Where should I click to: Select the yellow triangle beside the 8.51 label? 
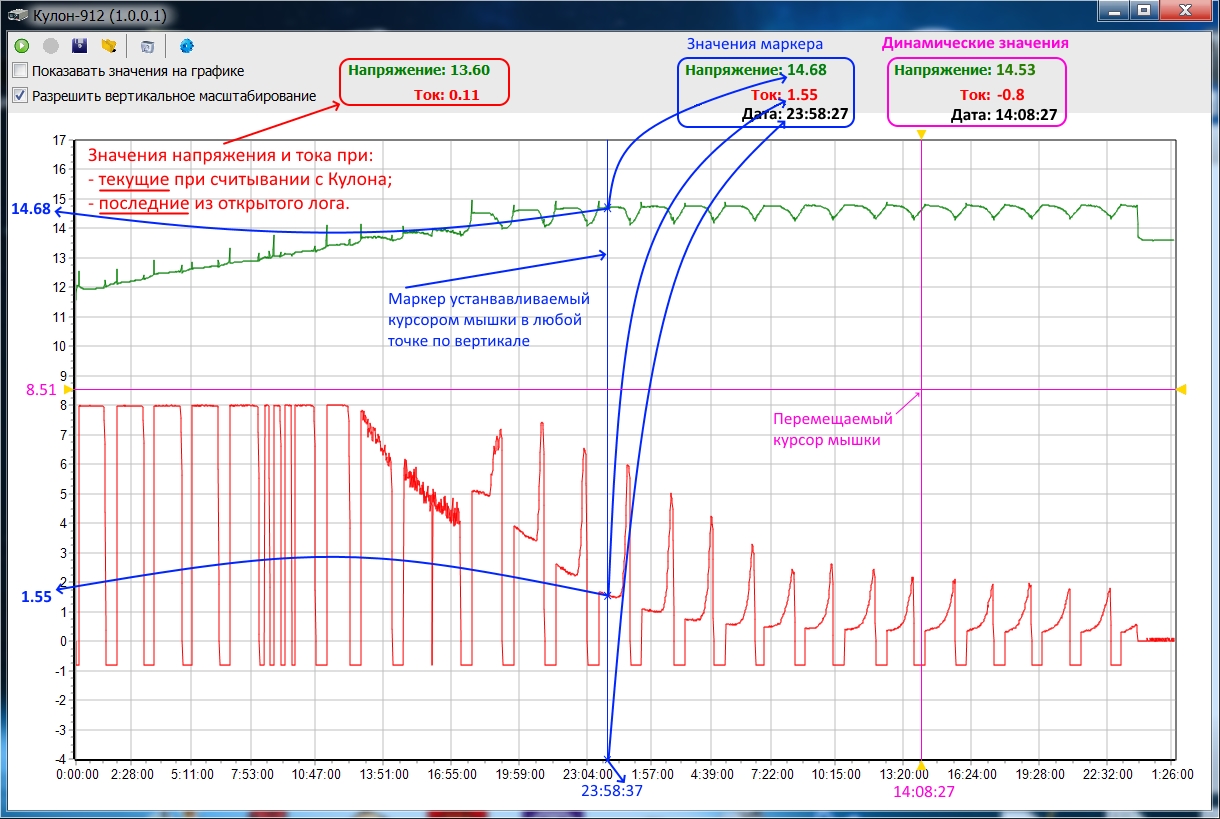pyautogui.click(x=69, y=389)
